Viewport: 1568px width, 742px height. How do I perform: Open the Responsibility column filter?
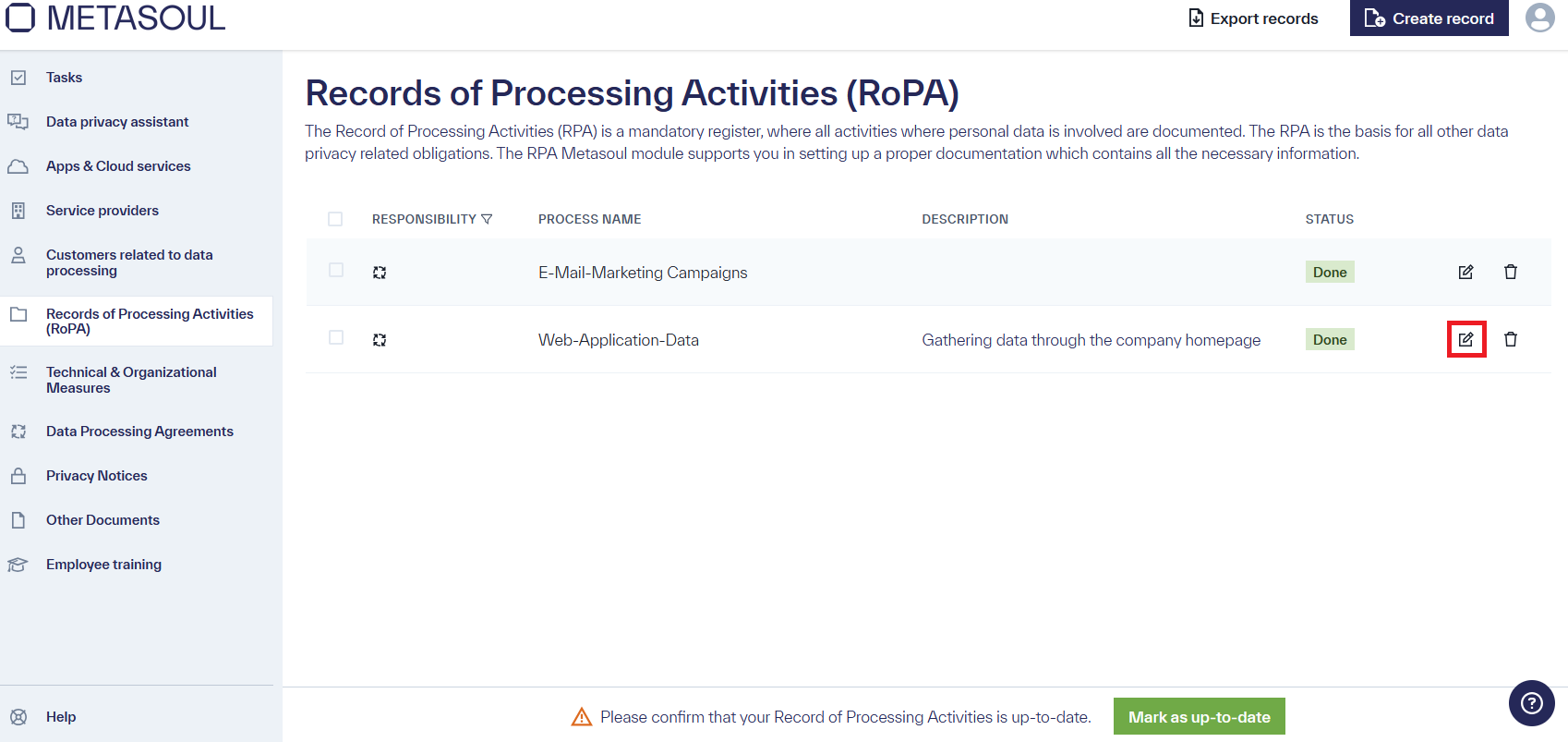click(487, 218)
